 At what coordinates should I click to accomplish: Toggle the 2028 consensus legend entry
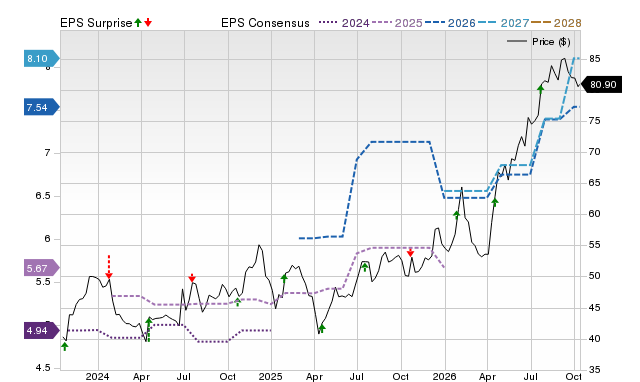tap(556, 23)
